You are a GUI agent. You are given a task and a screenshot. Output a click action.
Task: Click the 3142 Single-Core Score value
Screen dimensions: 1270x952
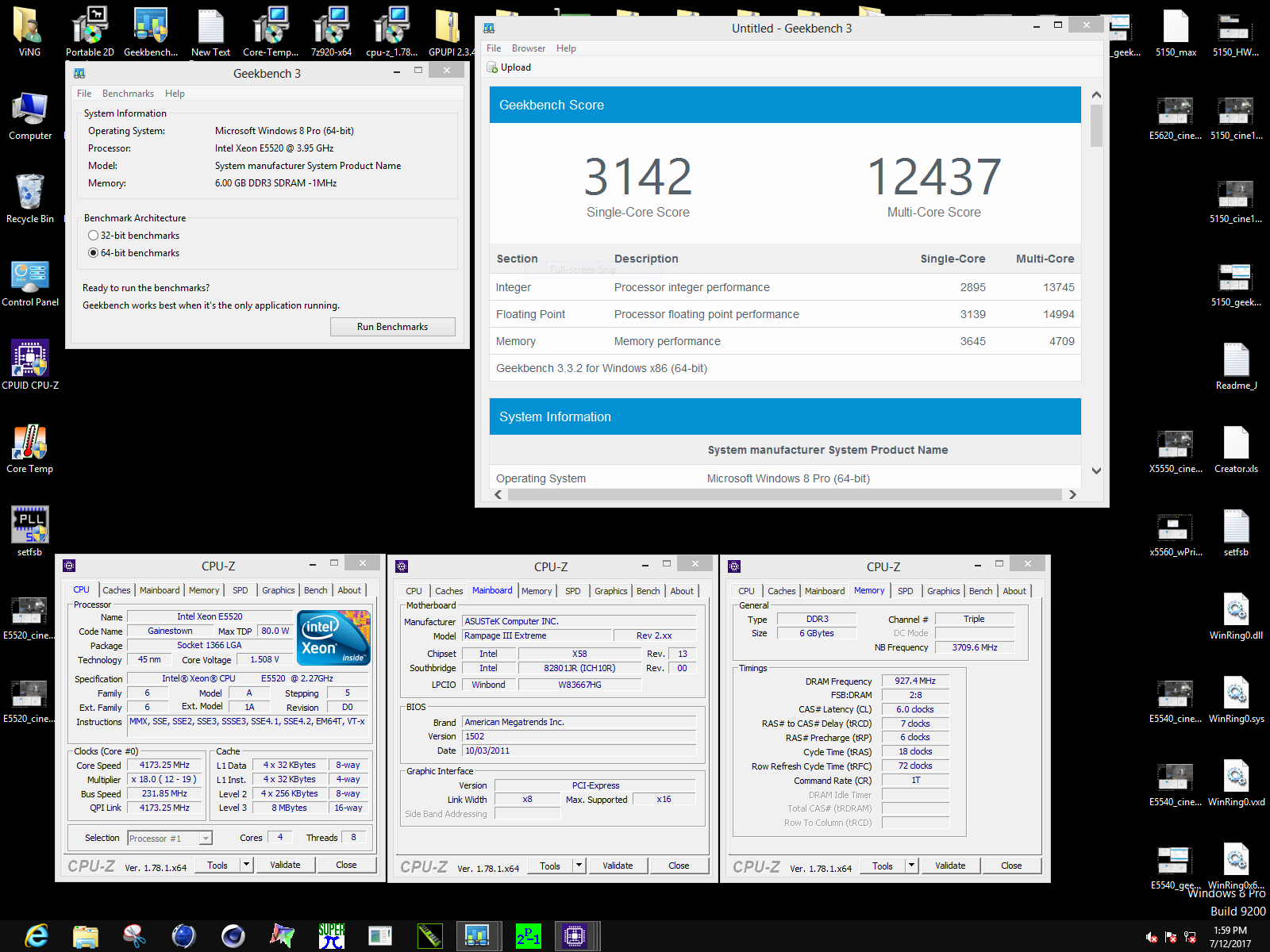638,176
